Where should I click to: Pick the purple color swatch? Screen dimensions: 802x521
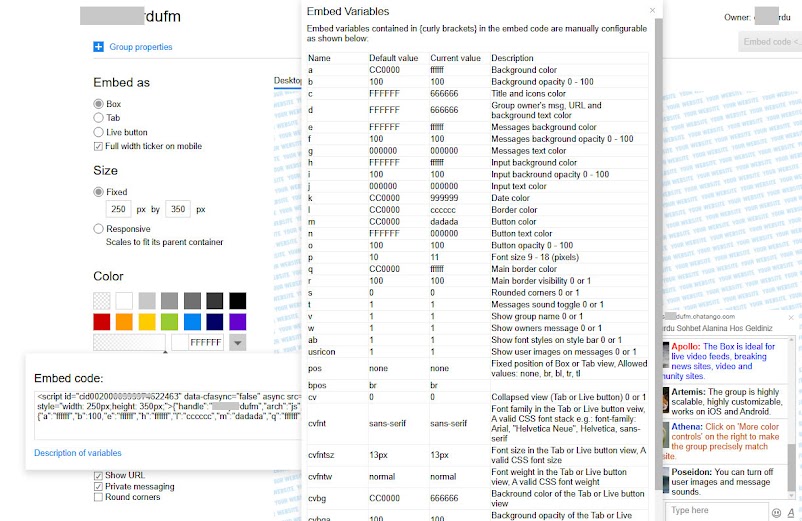click(237, 322)
